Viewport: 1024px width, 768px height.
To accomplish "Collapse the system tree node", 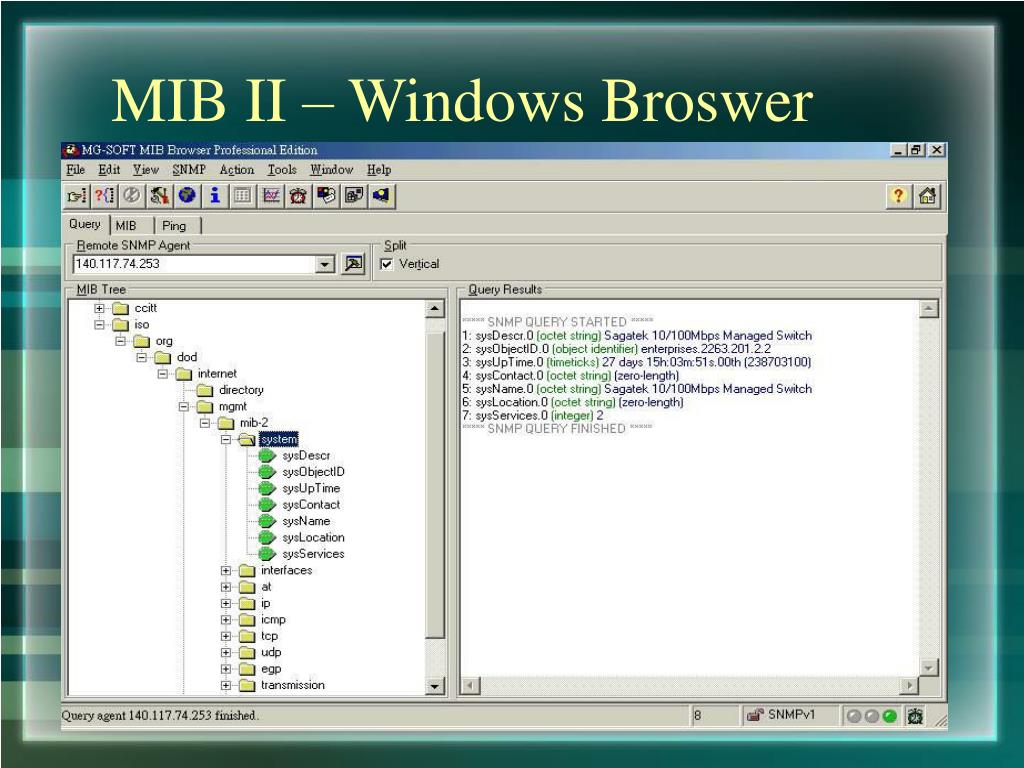I will pyautogui.click(x=226, y=440).
